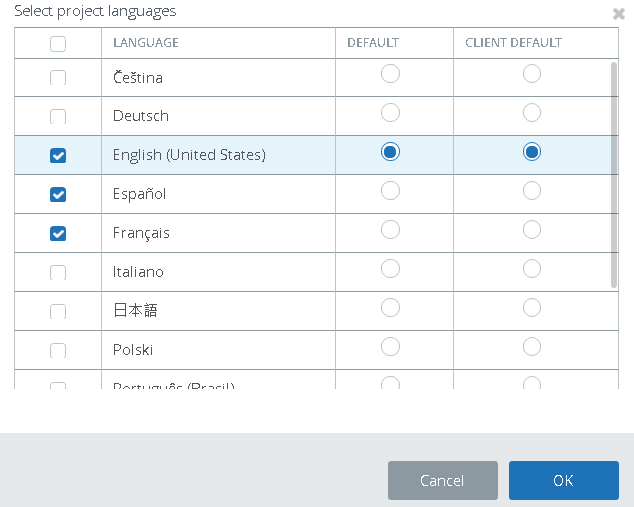The image size is (634, 507).
Task: Set Čeština as the Default language
Action: (x=390, y=73)
